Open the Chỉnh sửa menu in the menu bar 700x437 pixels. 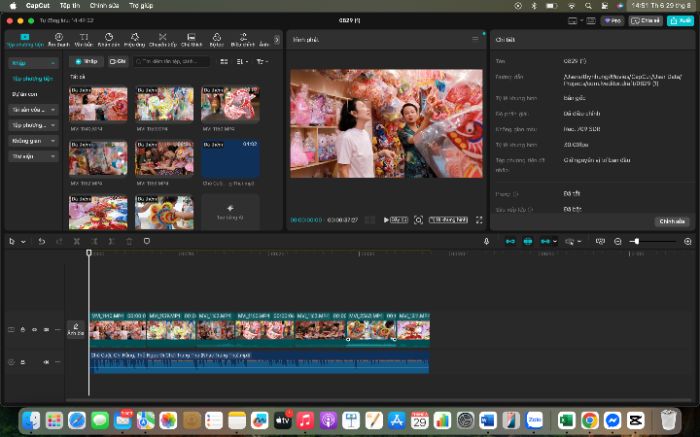coord(104,5)
